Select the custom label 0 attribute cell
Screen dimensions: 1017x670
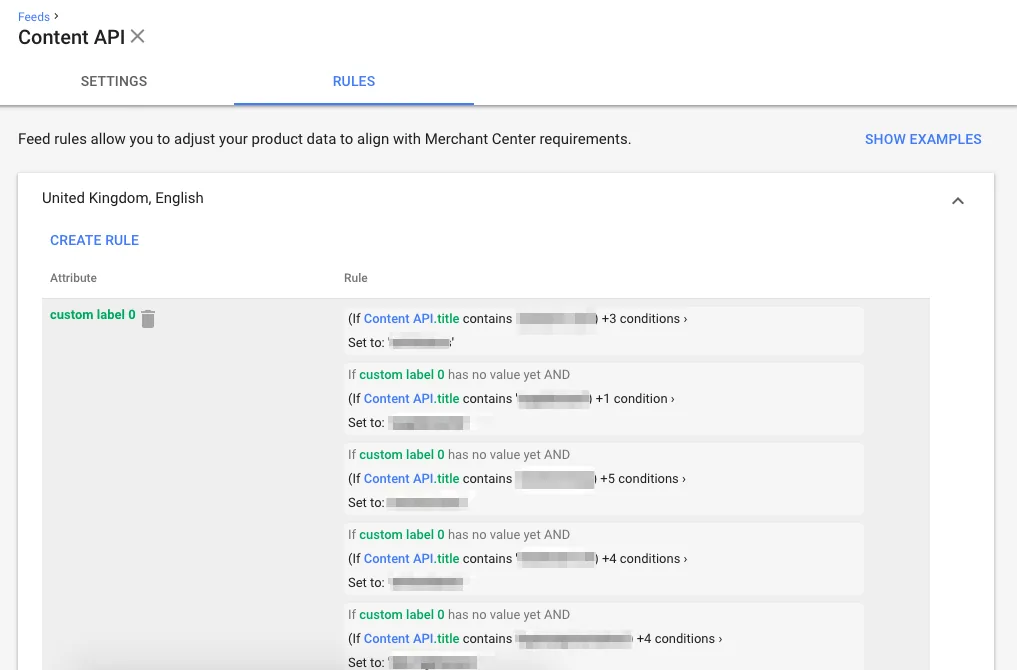(92, 314)
